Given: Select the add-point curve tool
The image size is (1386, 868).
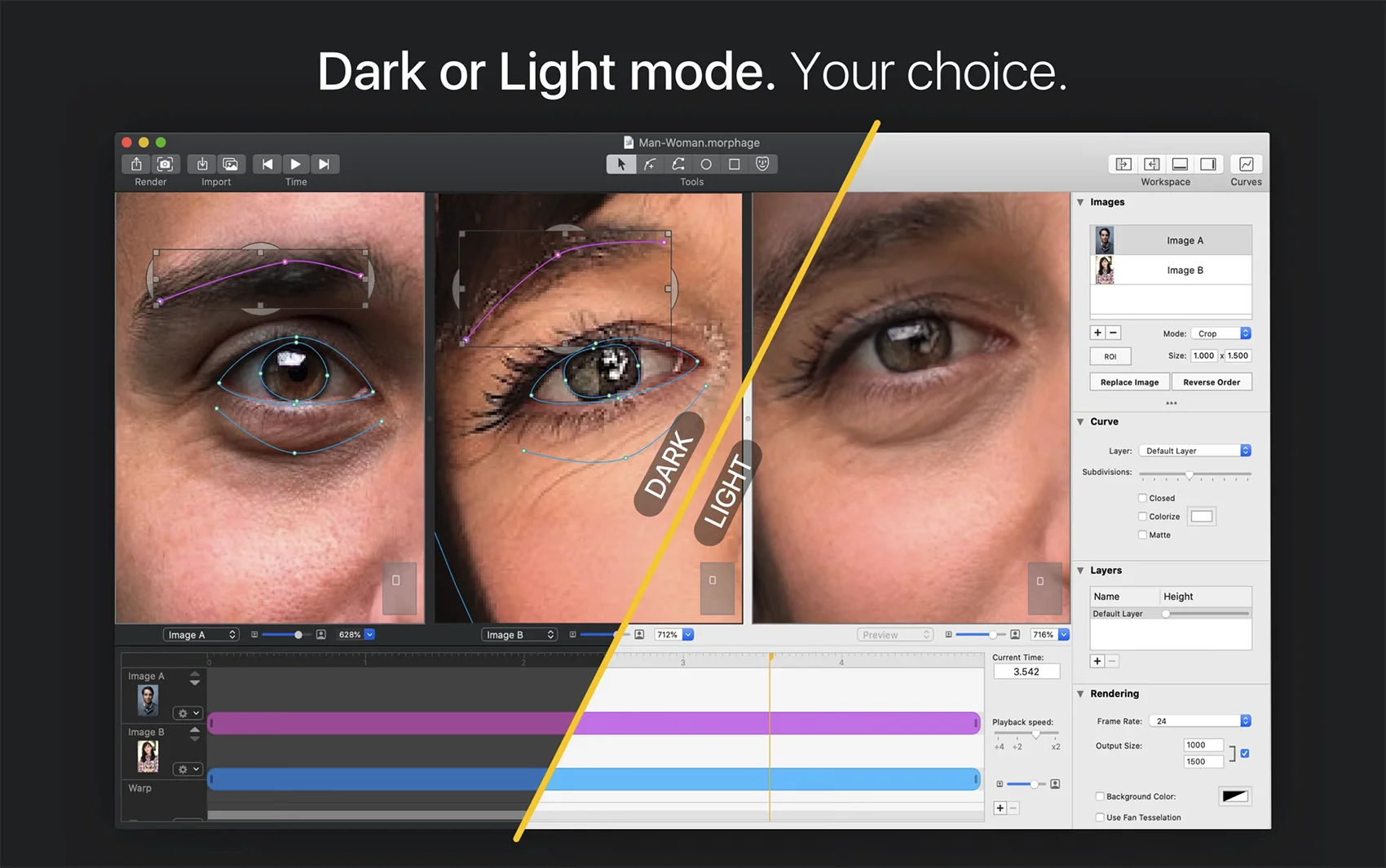Looking at the screenshot, I should (x=650, y=164).
